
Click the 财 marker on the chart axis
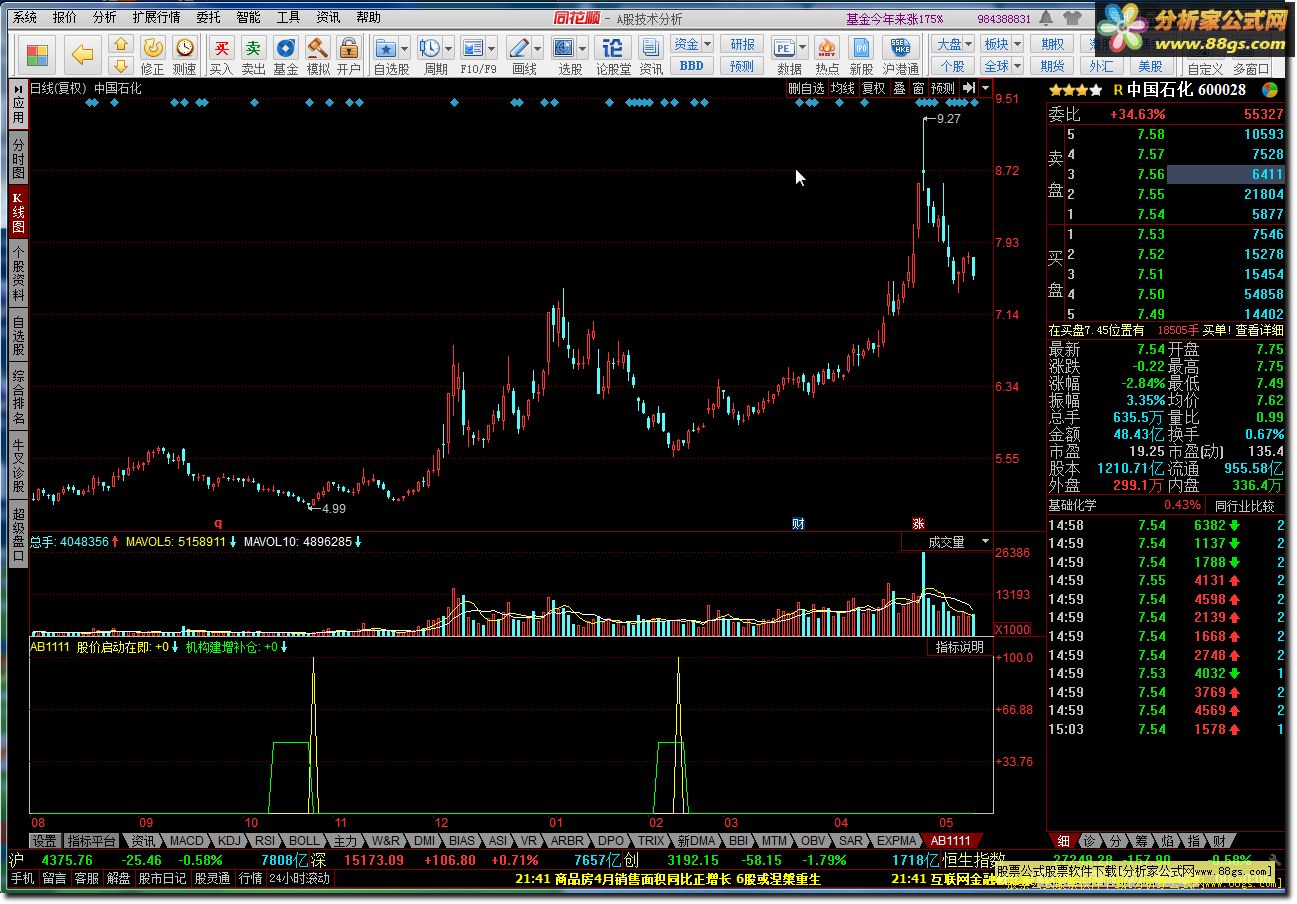click(798, 523)
